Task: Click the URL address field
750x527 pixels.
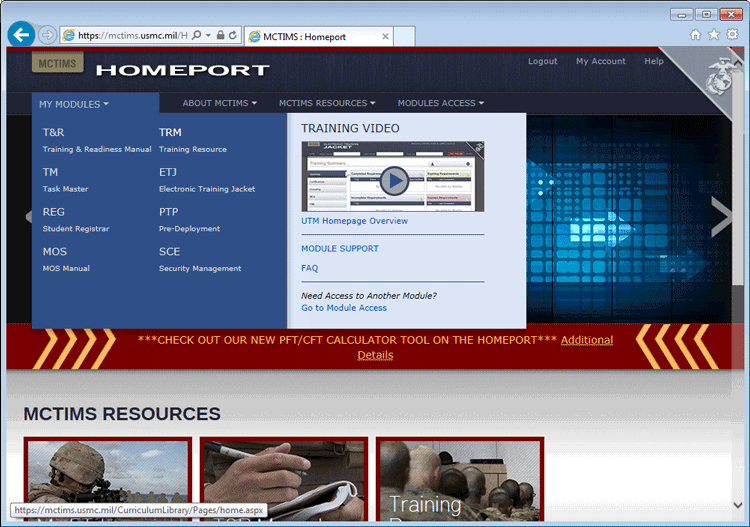Action: [132, 35]
